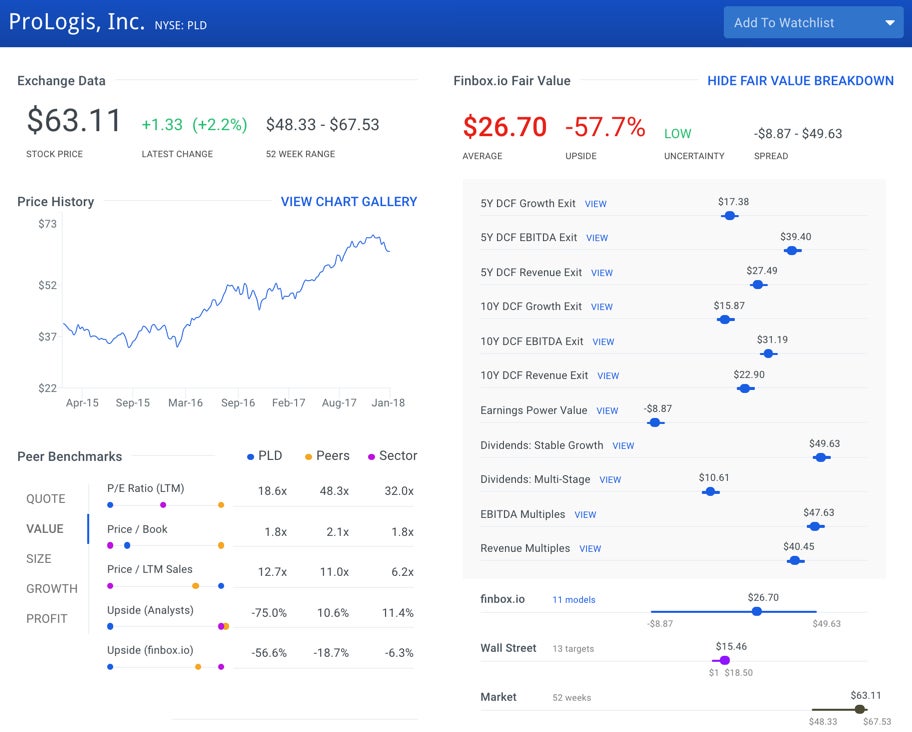Viewport: 912px width, 732px height.
Task: Click the Upside (finbox.io) value -56.6%
Action: (269, 653)
